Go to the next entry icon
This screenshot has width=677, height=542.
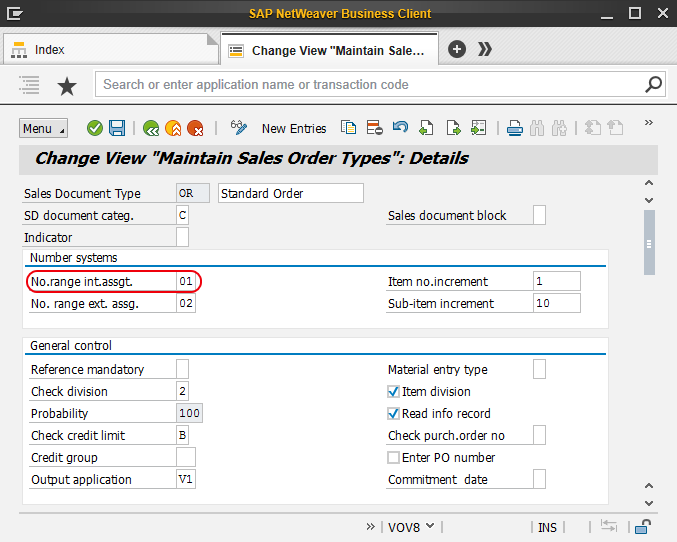(453, 128)
